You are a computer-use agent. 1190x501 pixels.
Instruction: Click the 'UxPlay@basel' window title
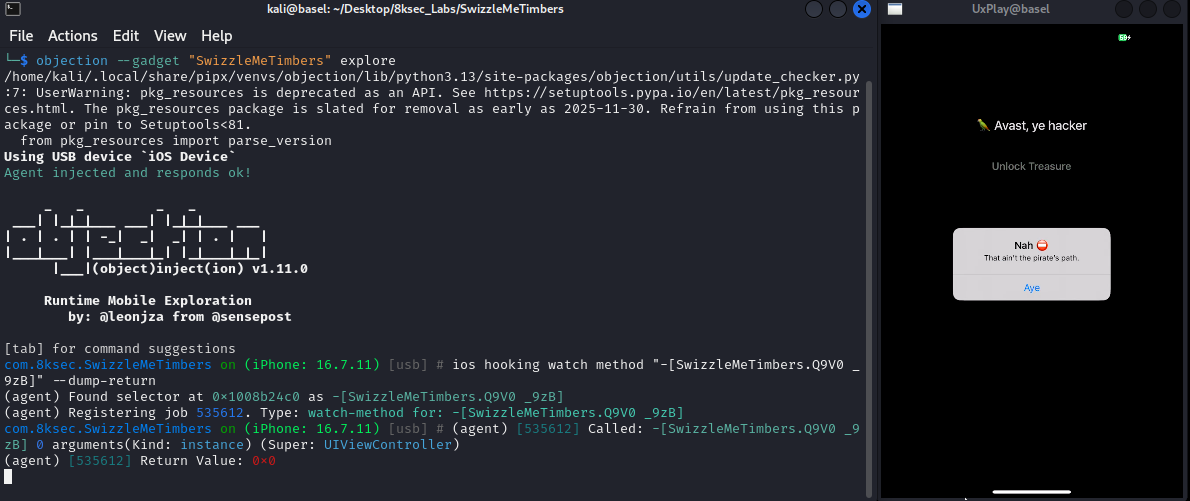click(x=1009, y=9)
